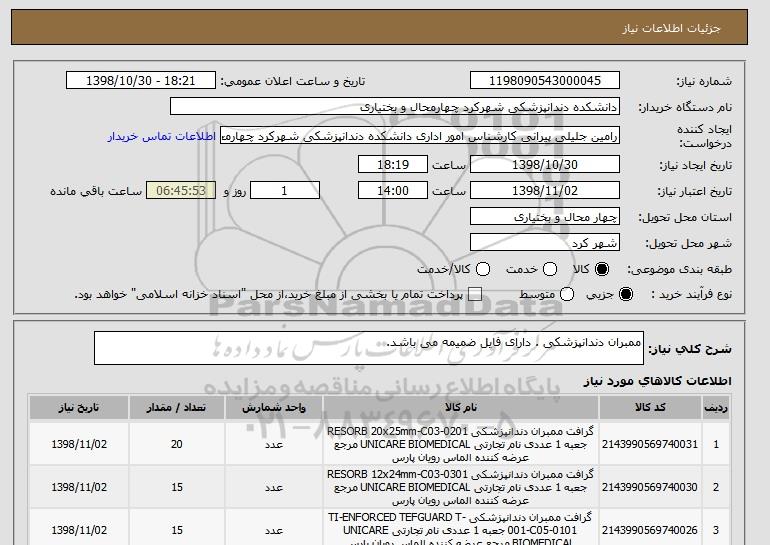The height and width of the screenshot is (545, 770).
Task: Click the TI-ENFORCED TEFGUARD product name cell
Action: coord(461,529)
